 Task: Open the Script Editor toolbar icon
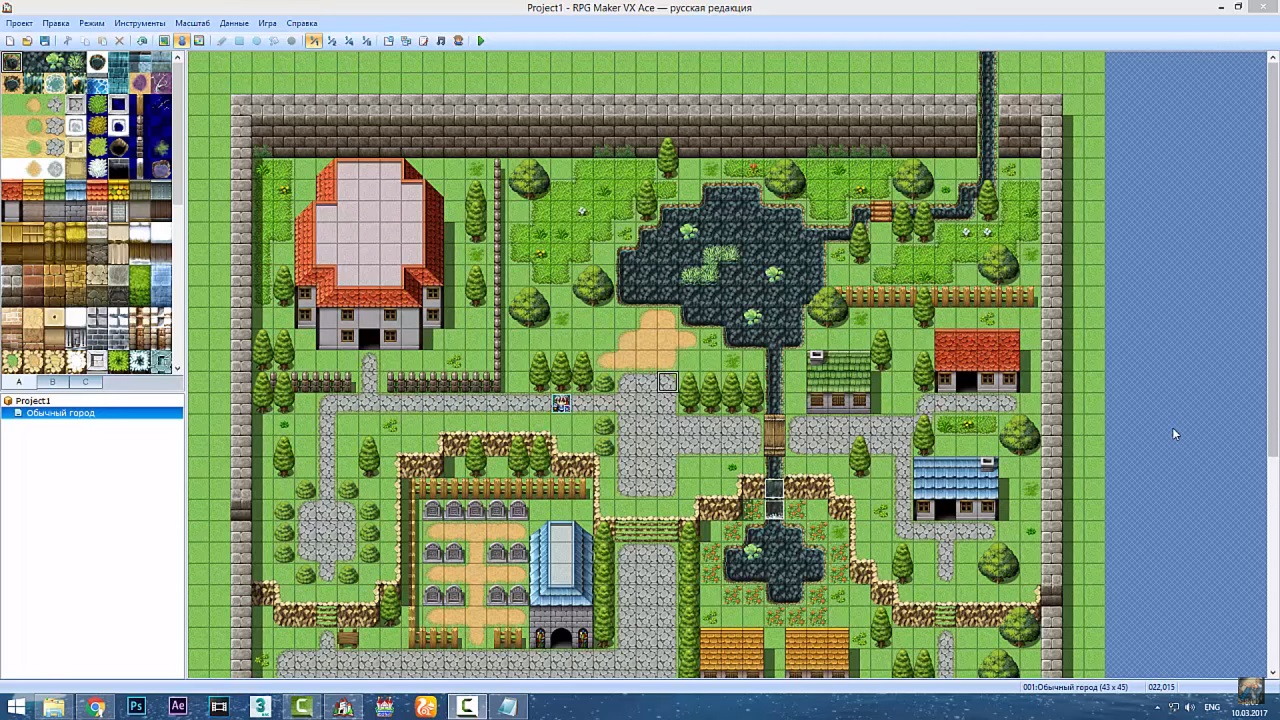[x=423, y=41]
